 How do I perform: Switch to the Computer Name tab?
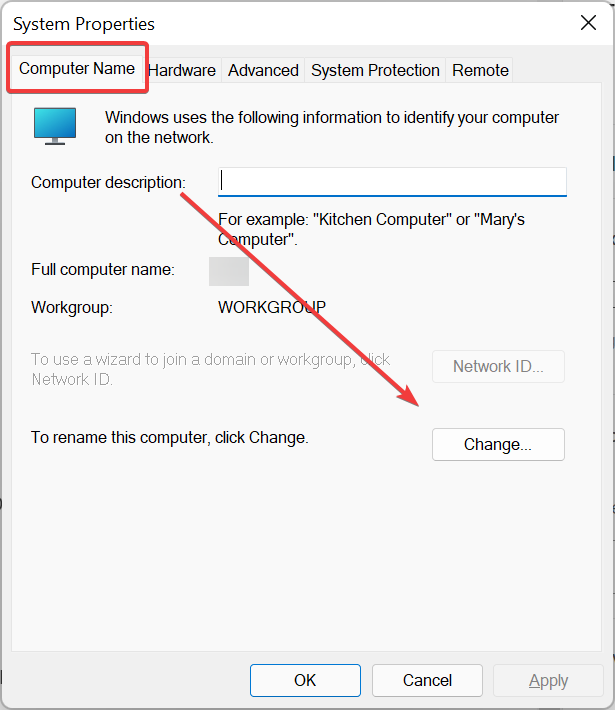click(77, 69)
